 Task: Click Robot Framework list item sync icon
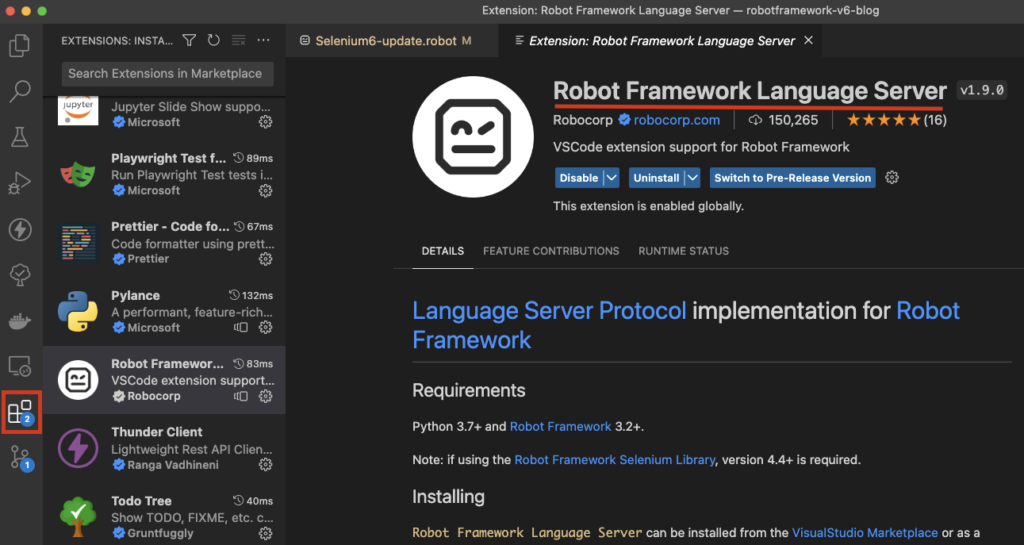tap(241, 396)
